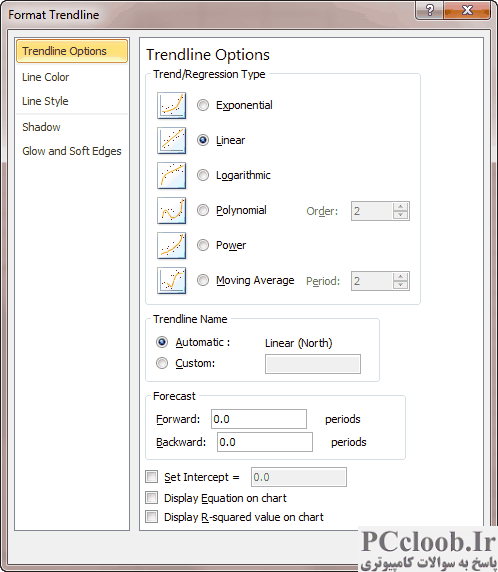Screen dimensions: 498x572
Task: Click the dialog Help question mark button
Action: [x=429, y=10]
